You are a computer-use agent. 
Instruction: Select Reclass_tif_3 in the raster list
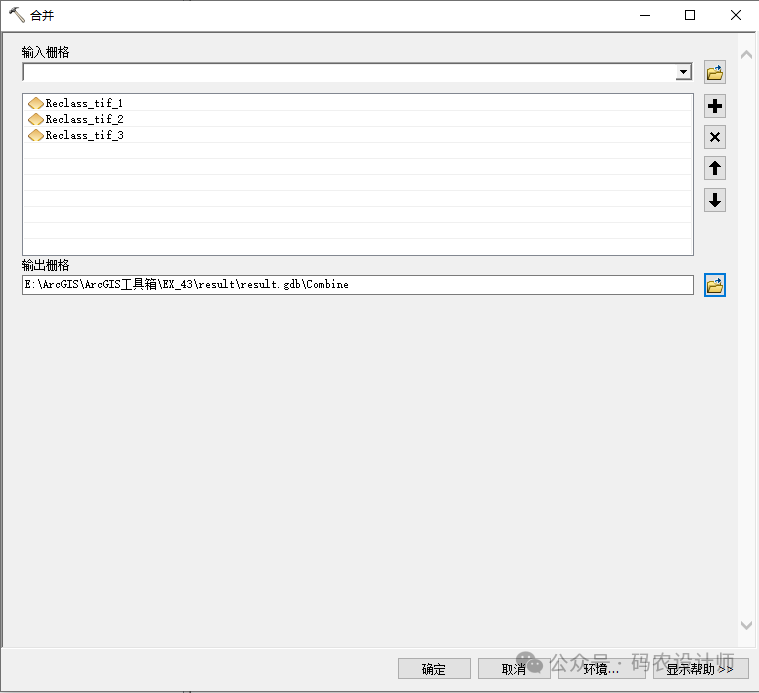[x=84, y=135]
